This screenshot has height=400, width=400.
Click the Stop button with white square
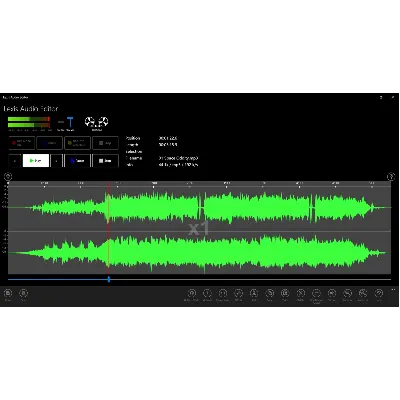click(x=105, y=161)
